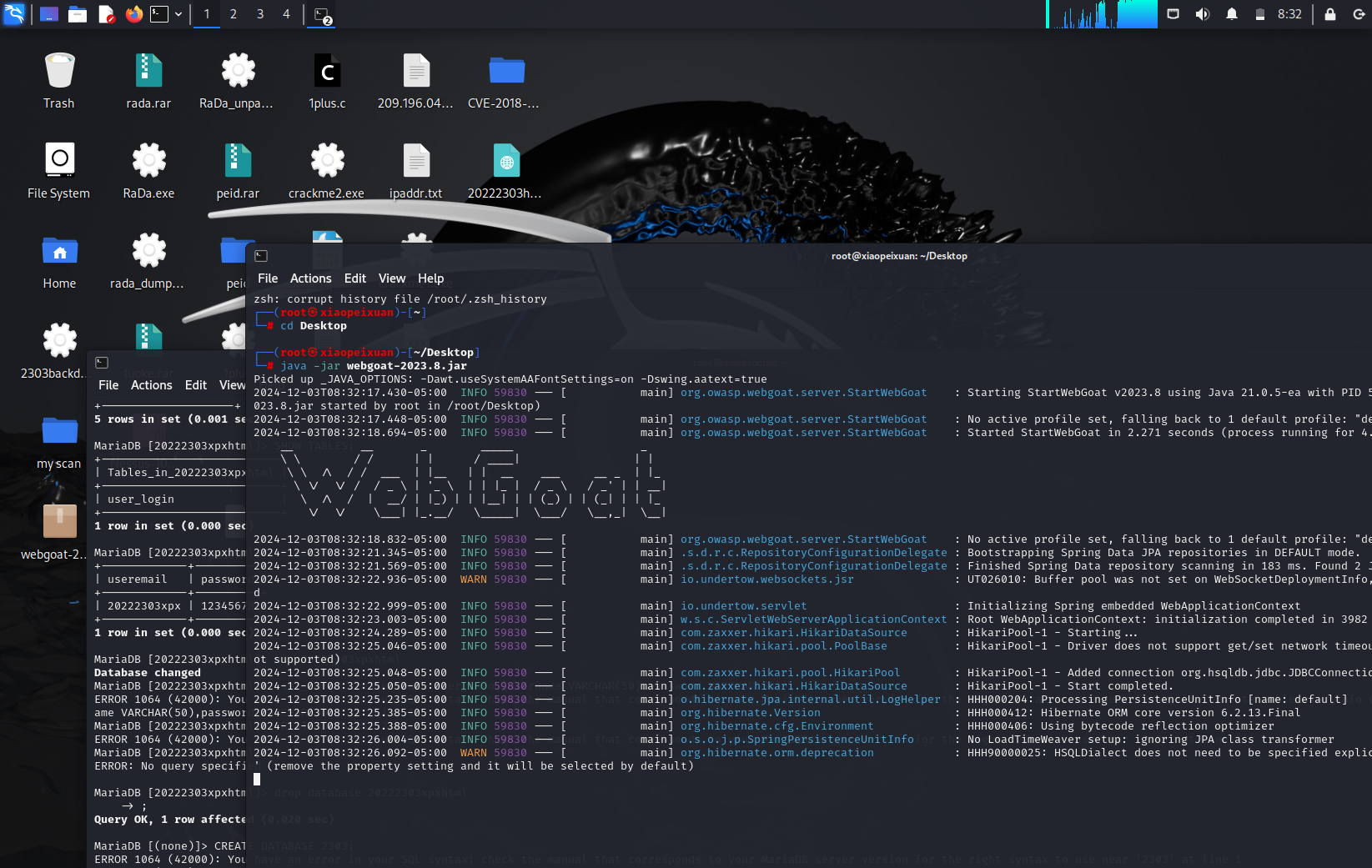Select the File System desktop icon

click(x=59, y=171)
